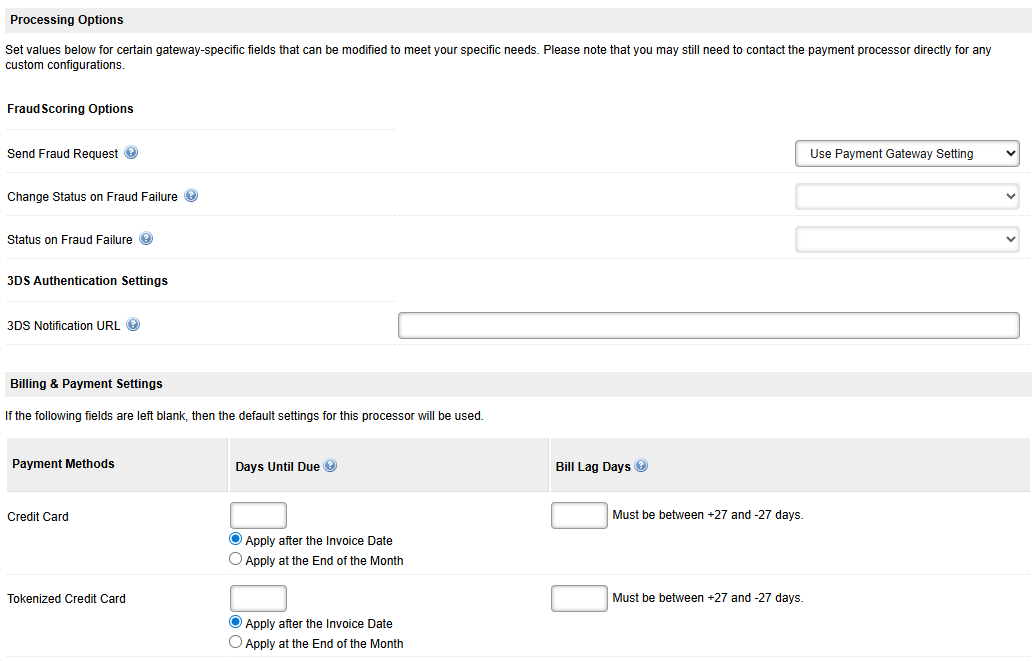Click the Processing Options section header

pos(67,19)
